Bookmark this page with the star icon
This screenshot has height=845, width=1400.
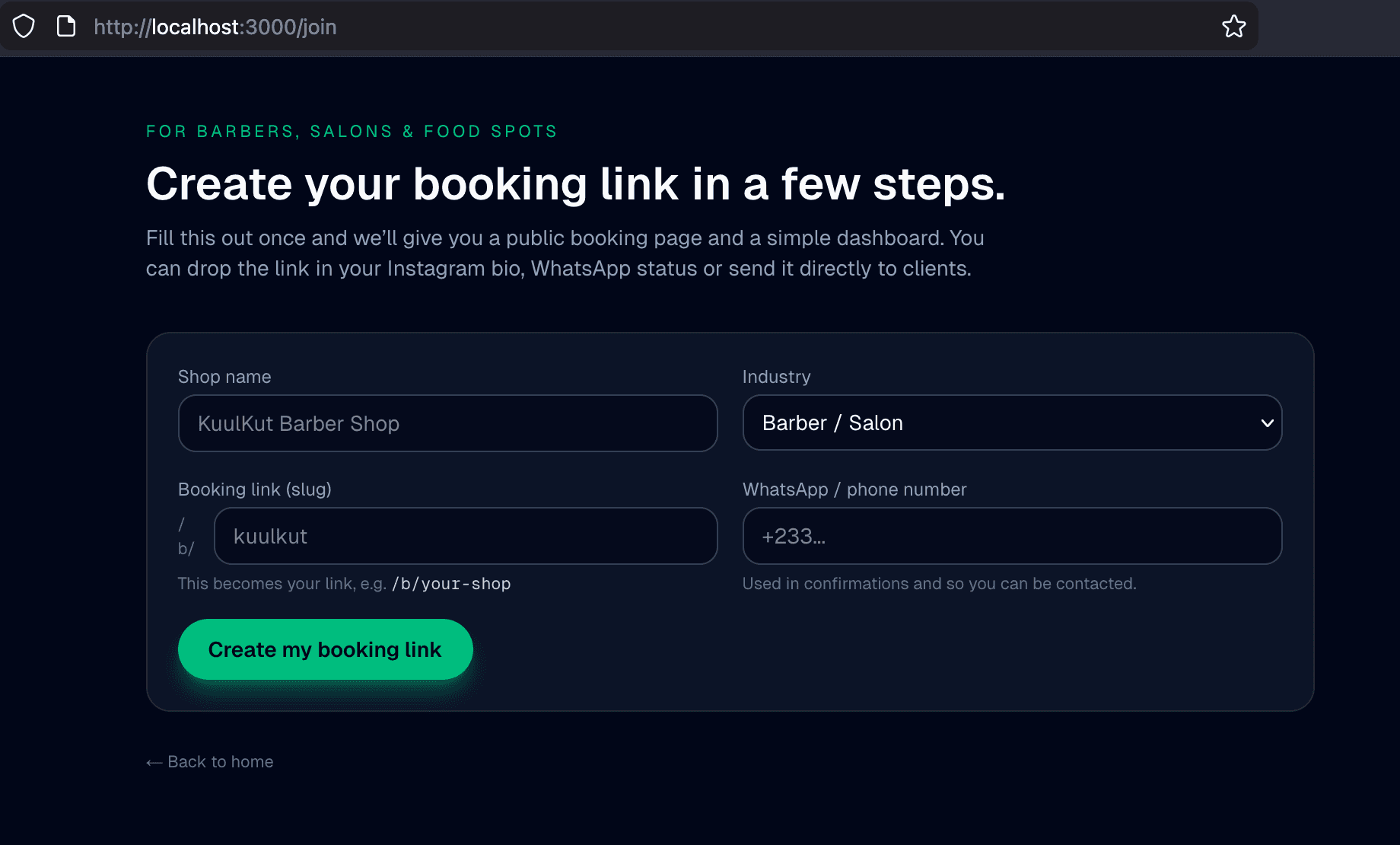1233,27
